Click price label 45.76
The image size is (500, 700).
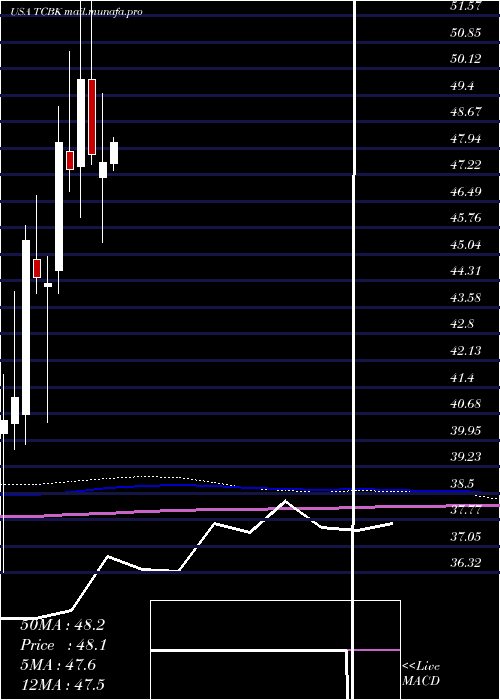[x=467, y=218]
